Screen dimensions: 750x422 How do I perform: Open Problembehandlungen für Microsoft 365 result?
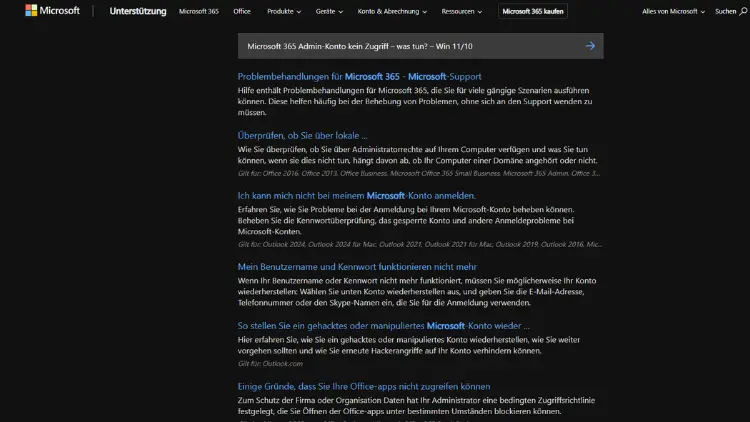(359, 77)
